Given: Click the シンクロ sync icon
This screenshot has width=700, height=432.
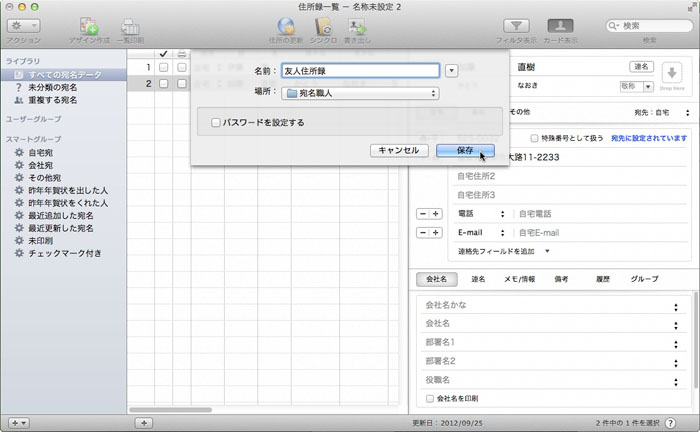Looking at the screenshot, I should pos(322,25).
